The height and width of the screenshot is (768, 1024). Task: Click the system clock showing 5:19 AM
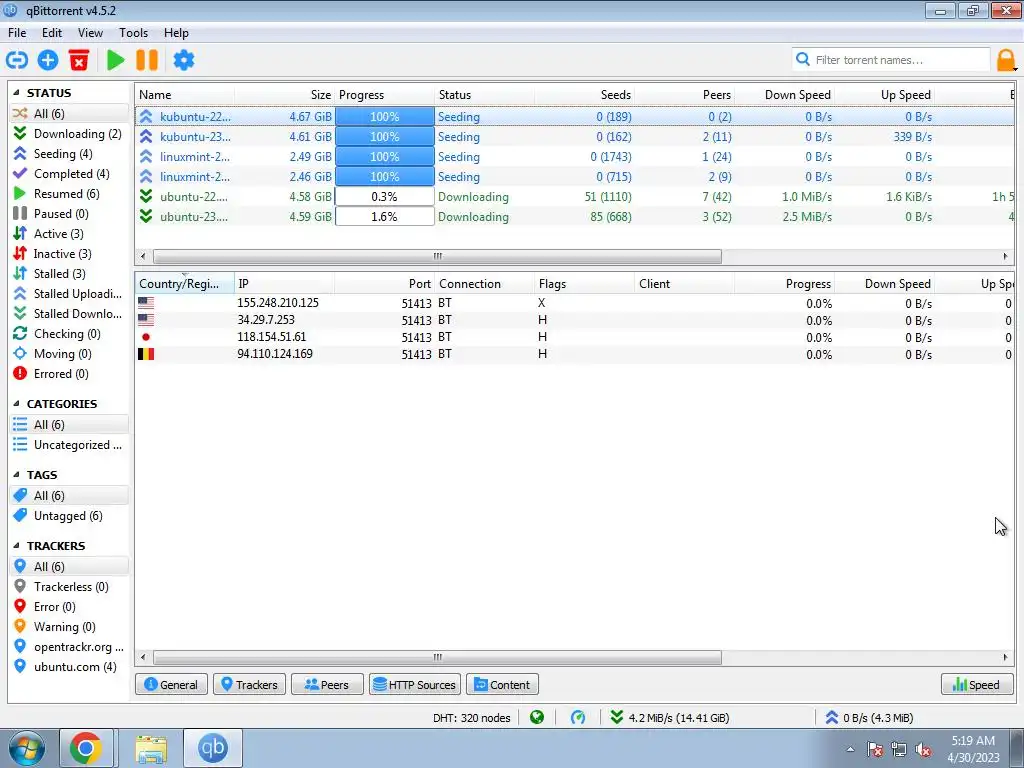[973, 749]
